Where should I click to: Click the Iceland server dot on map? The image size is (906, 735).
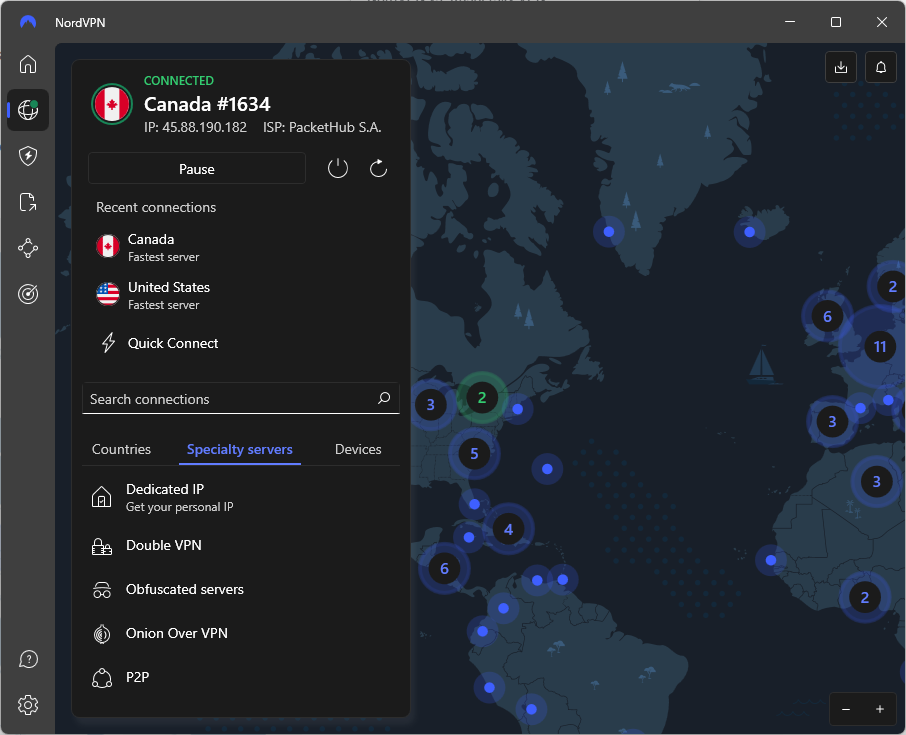(749, 232)
